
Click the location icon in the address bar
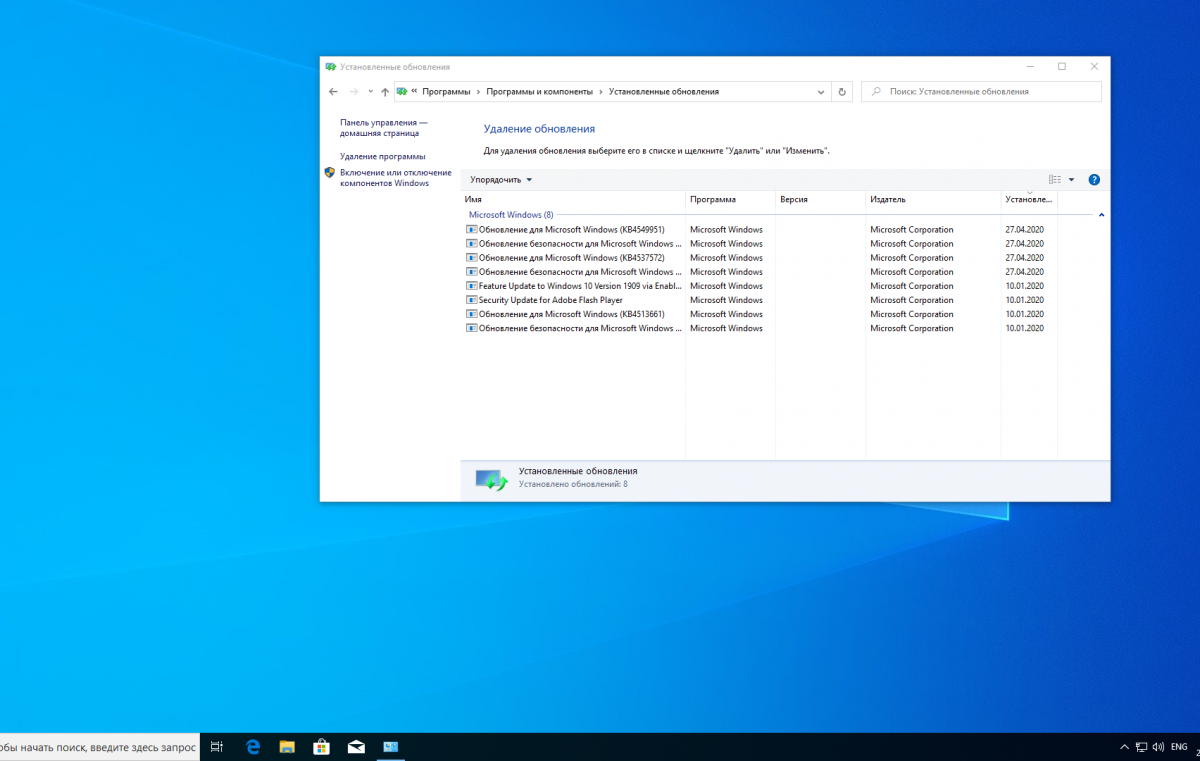pyautogui.click(x=402, y=92)
